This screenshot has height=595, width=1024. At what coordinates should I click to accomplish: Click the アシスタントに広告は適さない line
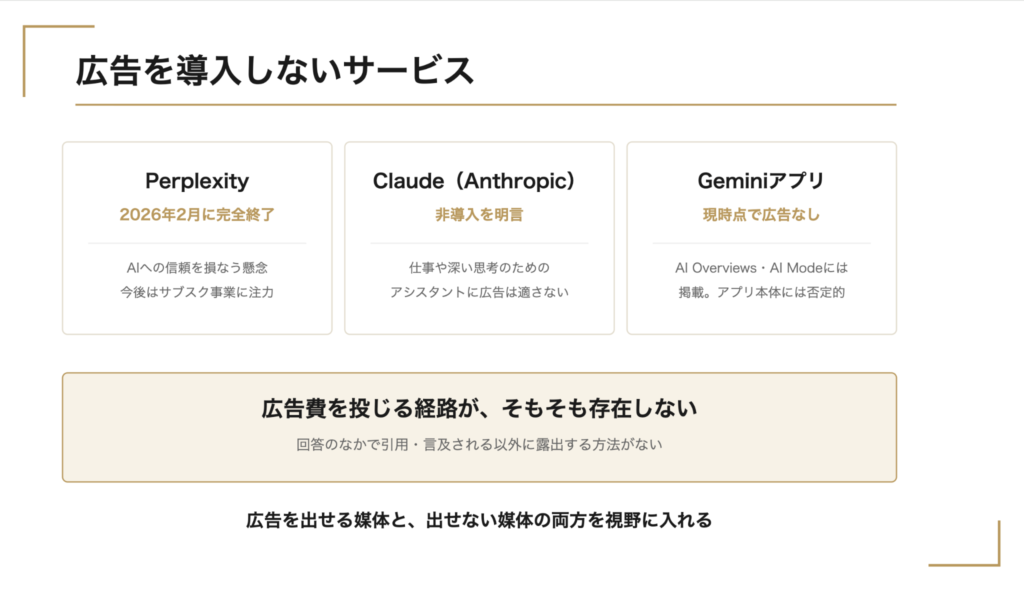coord(479,292)
